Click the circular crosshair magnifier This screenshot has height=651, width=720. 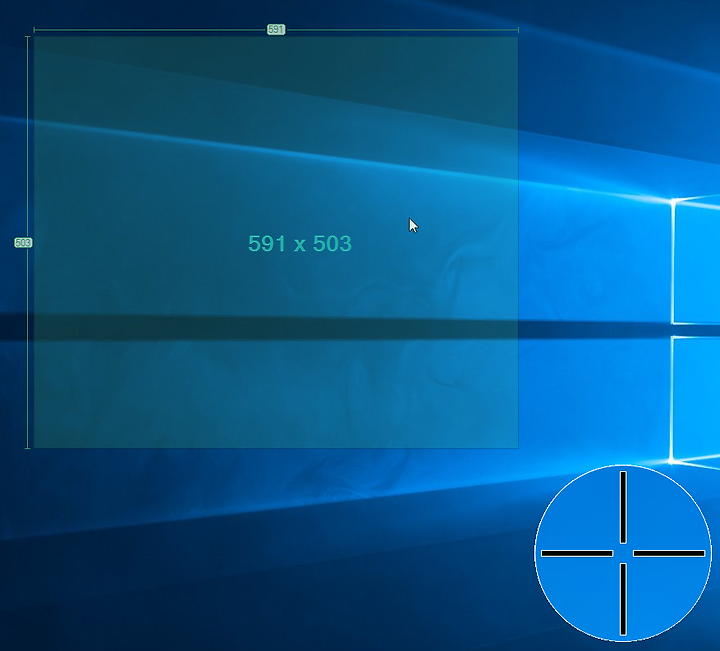[623, 553]
